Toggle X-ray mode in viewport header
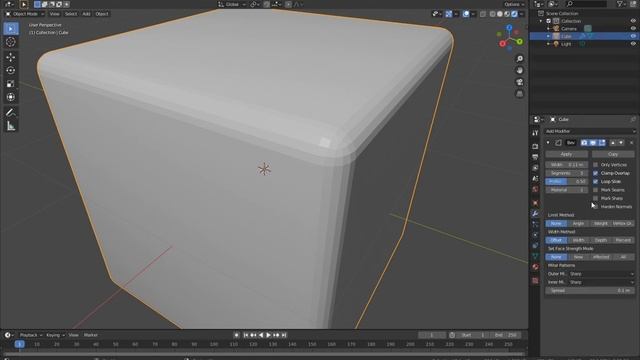Image resolution: width=640 pixels, height=360 pixels. click(483, 14)
